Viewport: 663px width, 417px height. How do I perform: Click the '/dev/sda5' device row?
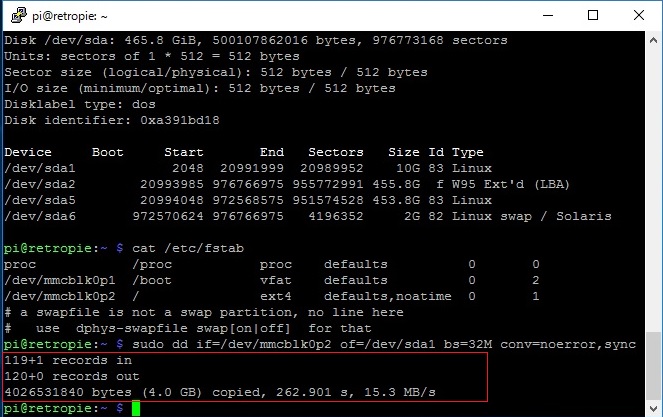248,200
